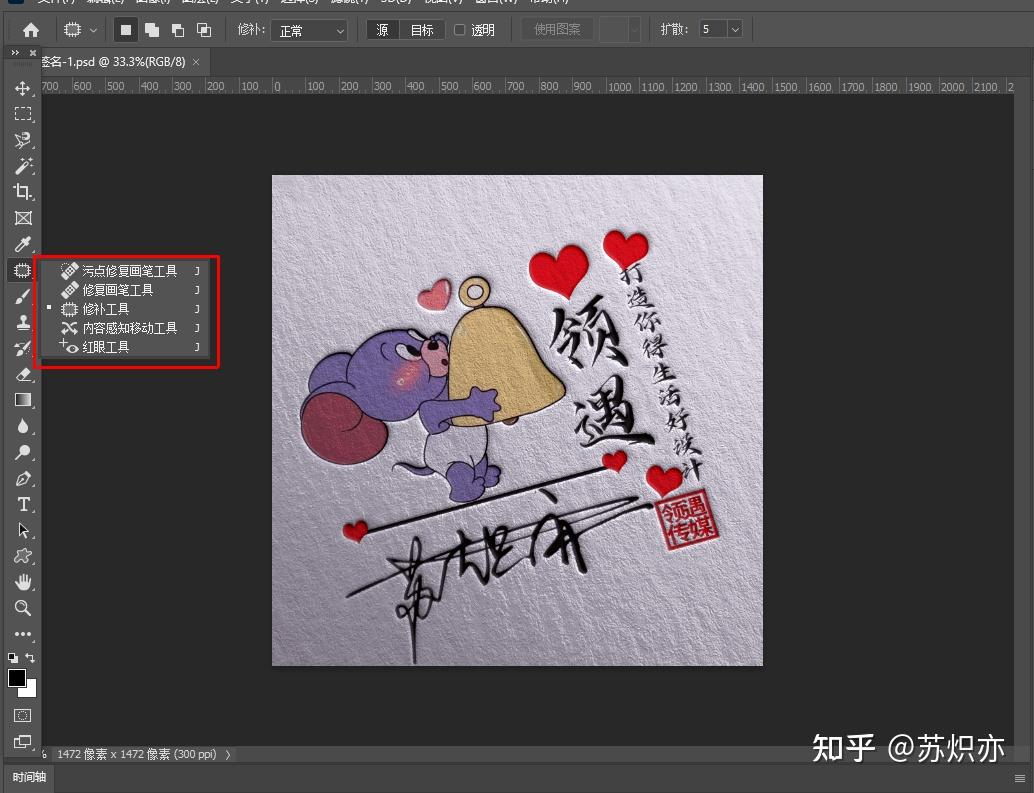Toggle Quick Mask mode

point(22,715)
